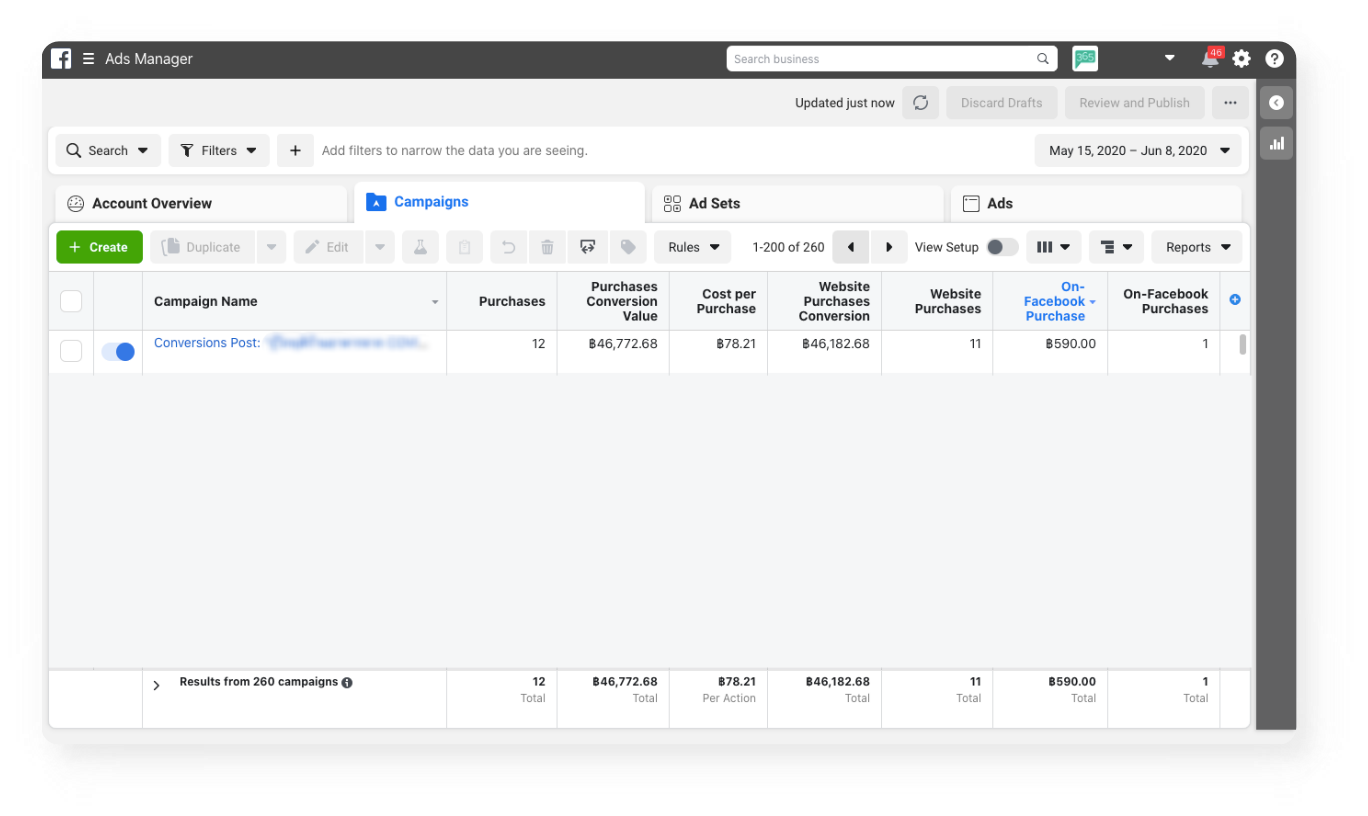Open the green business account avatar

1085,59
